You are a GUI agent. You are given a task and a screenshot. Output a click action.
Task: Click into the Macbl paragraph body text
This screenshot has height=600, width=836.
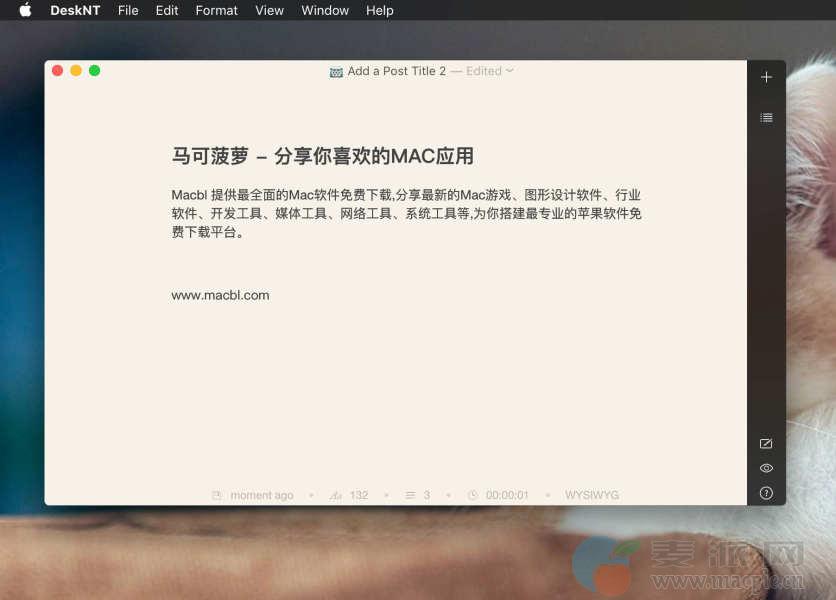(x=405, y=213)
